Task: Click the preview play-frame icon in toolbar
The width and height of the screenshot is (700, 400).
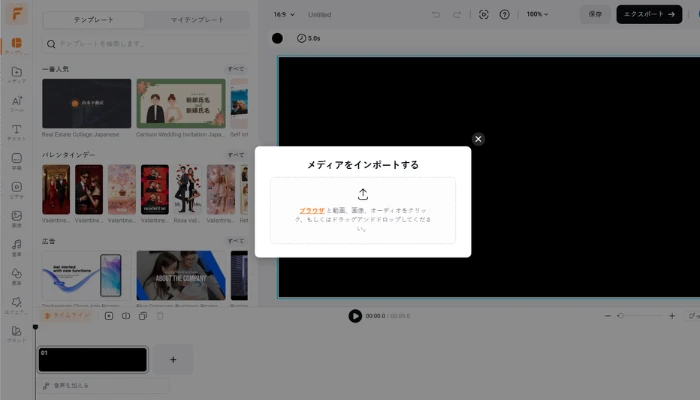Action: coord(483,15)
